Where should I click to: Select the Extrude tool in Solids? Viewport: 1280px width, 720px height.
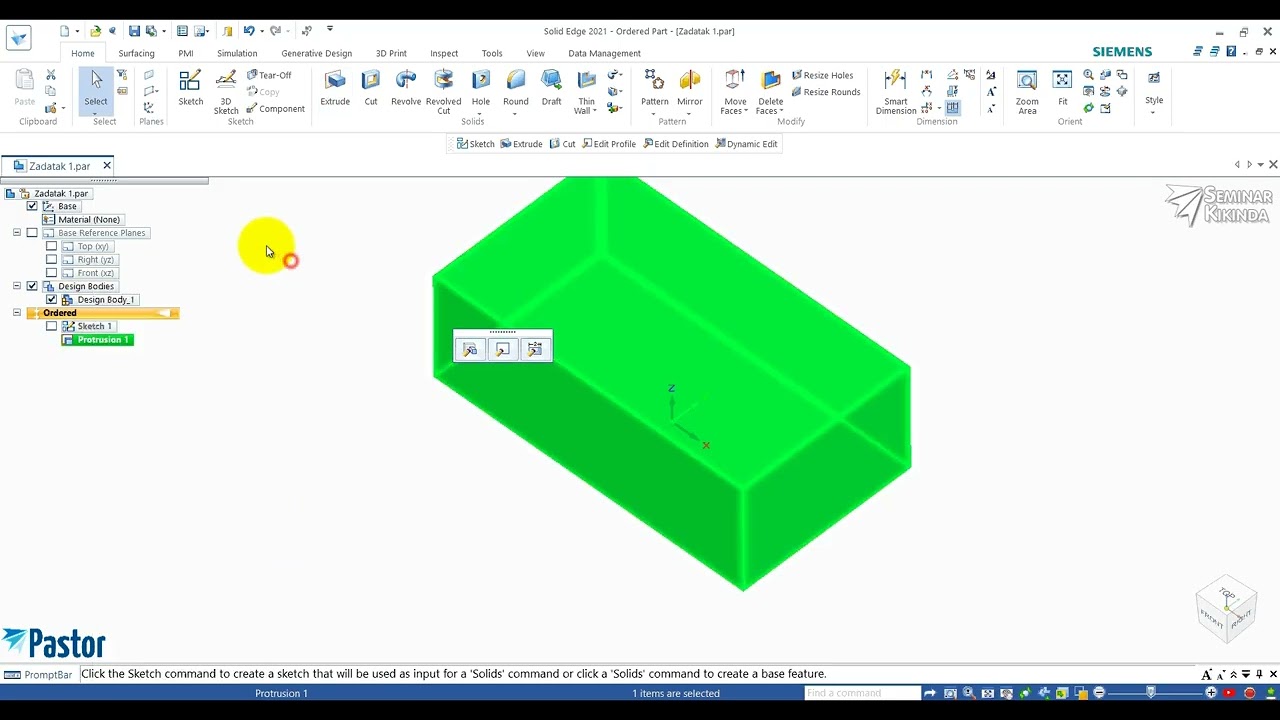pyautogui.click(x=335, y=88)
